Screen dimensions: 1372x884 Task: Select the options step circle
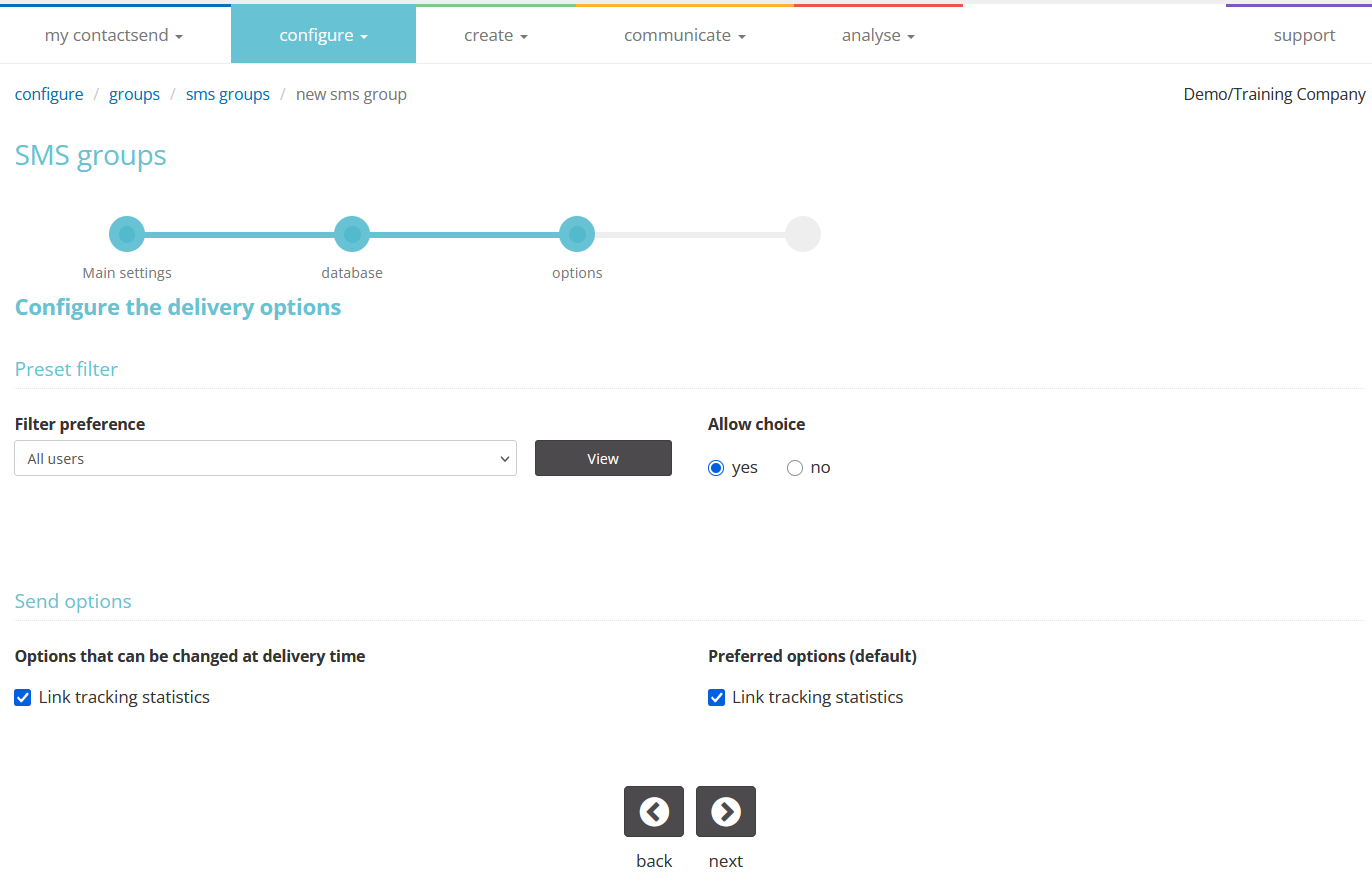coord(577,234)
